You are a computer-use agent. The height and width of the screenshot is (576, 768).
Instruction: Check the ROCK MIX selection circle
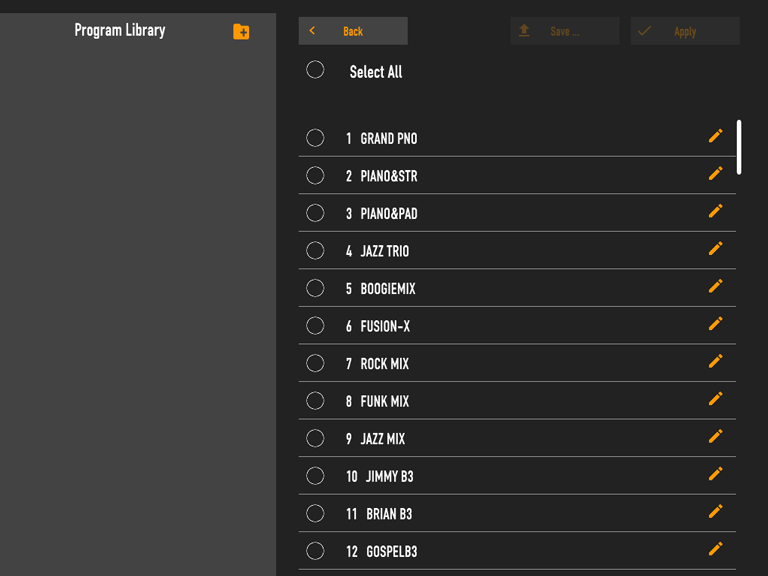(315, 363)
